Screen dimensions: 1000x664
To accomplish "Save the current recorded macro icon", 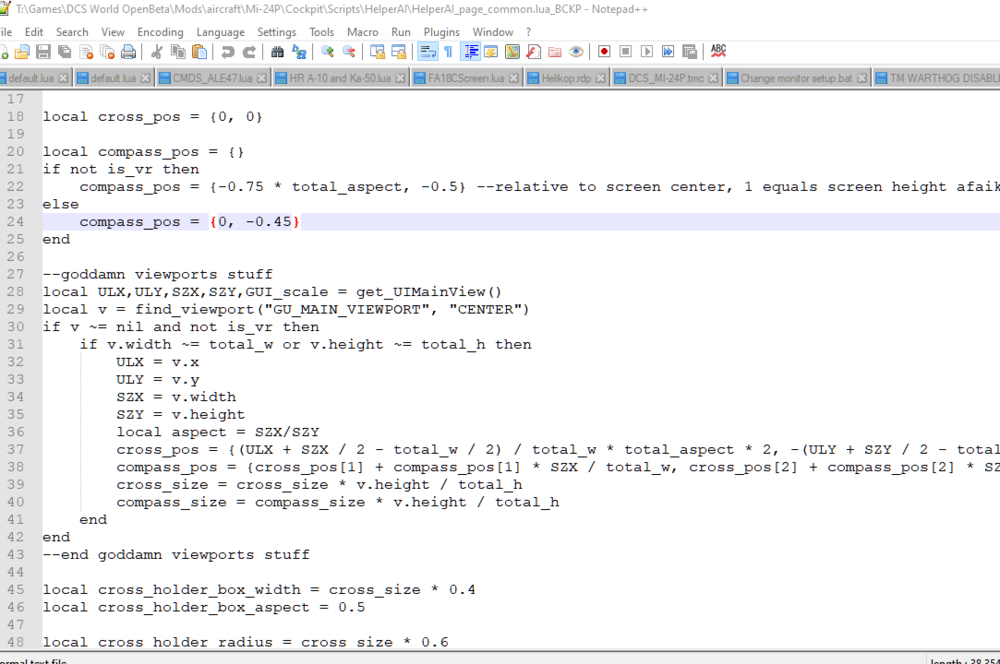I will click(x=689, y=52).
